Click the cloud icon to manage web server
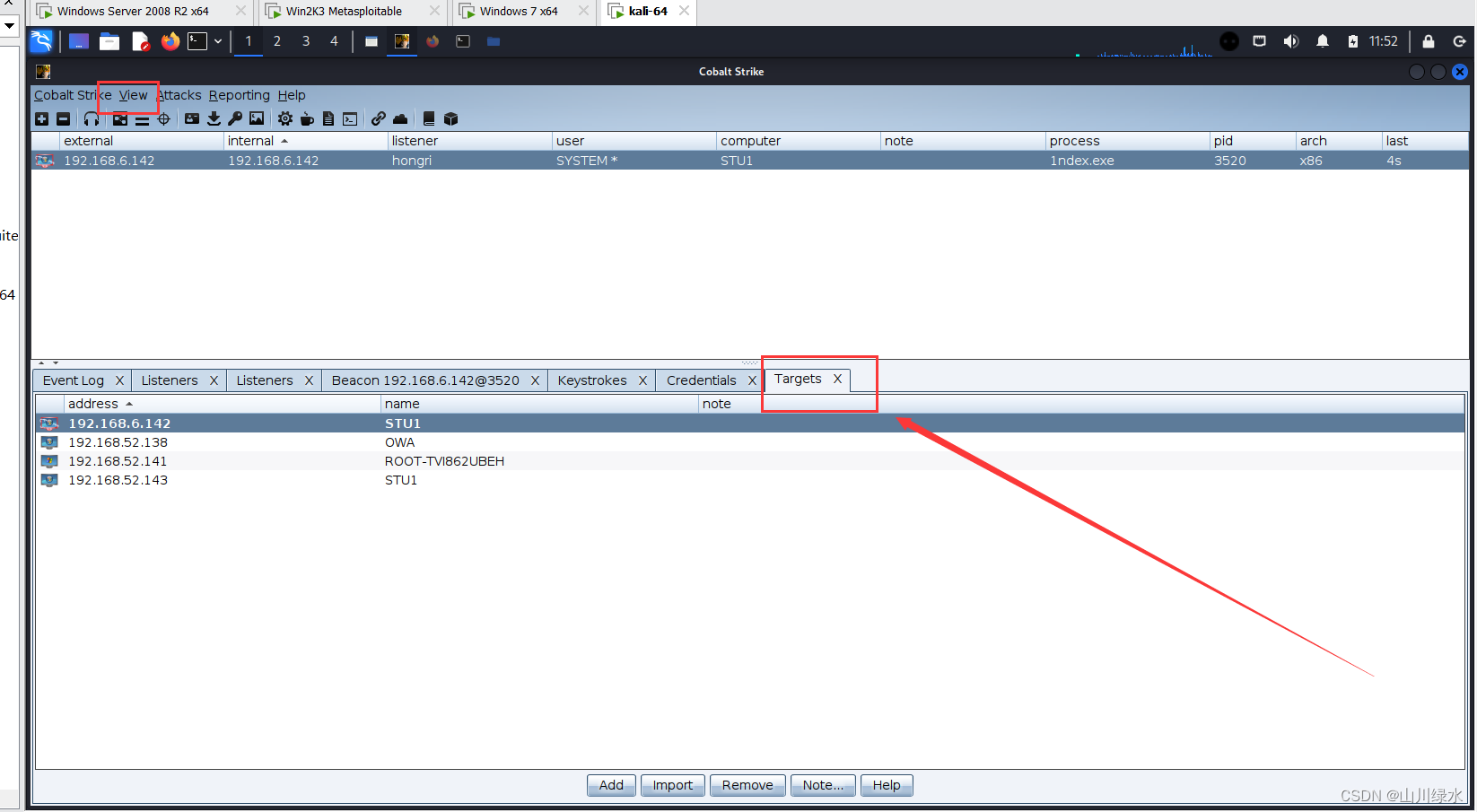 point(400,118)
